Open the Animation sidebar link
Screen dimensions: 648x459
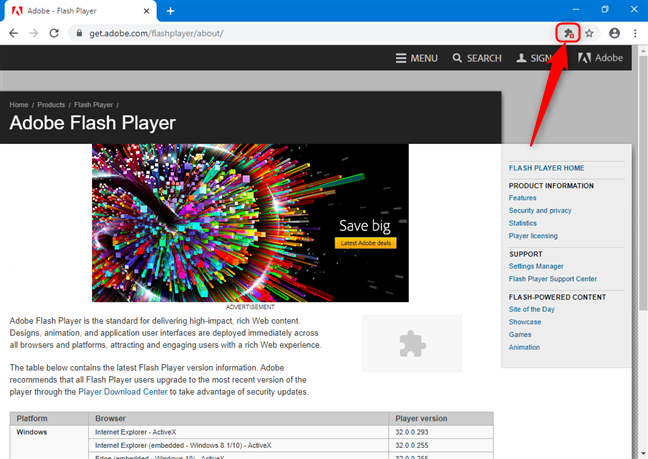524,347
